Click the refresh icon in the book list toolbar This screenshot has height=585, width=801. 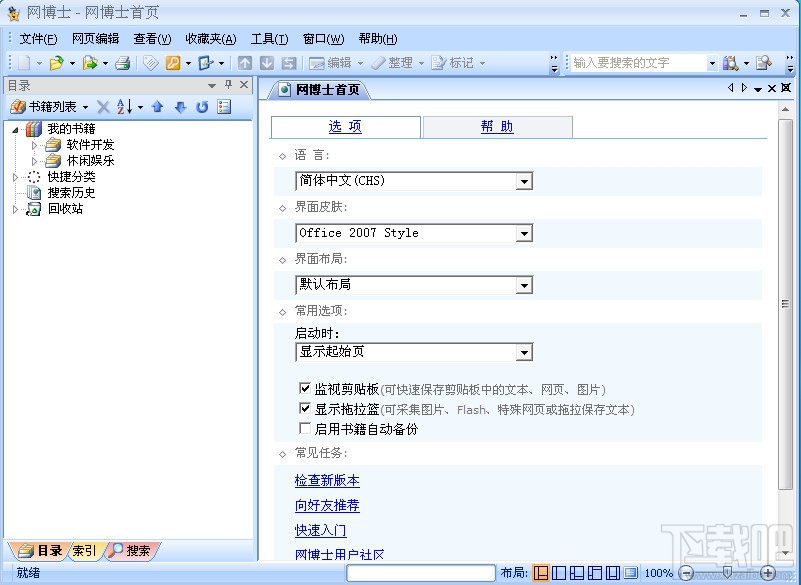point(201,107)
